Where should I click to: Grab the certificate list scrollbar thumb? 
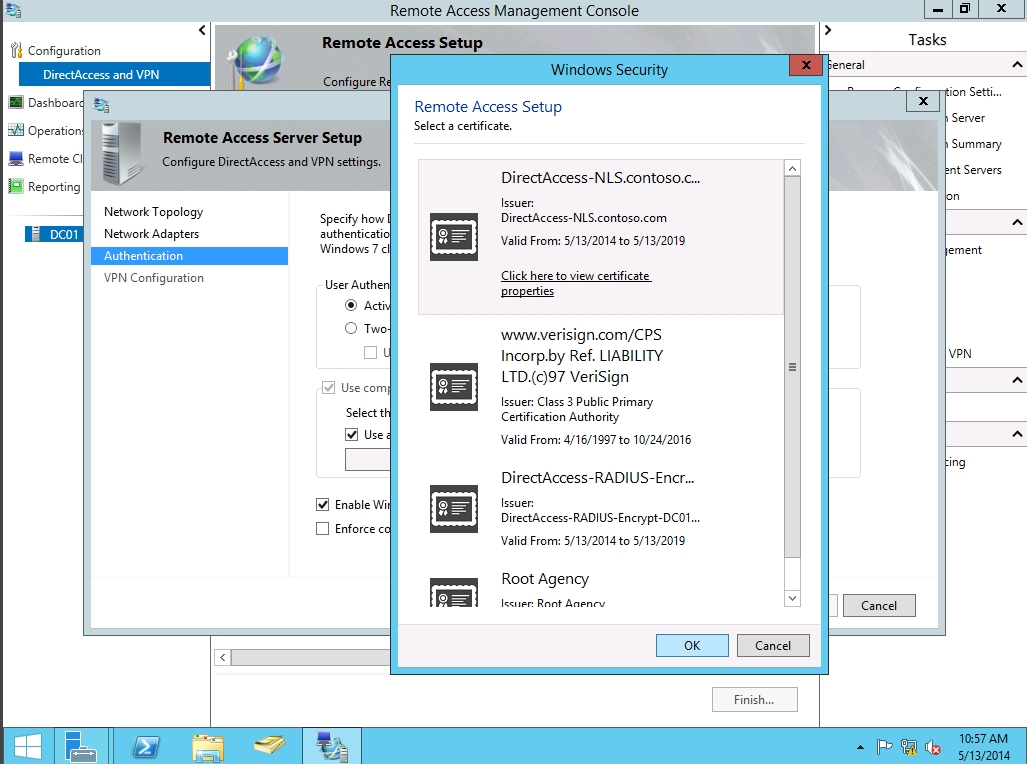[792, 367]
